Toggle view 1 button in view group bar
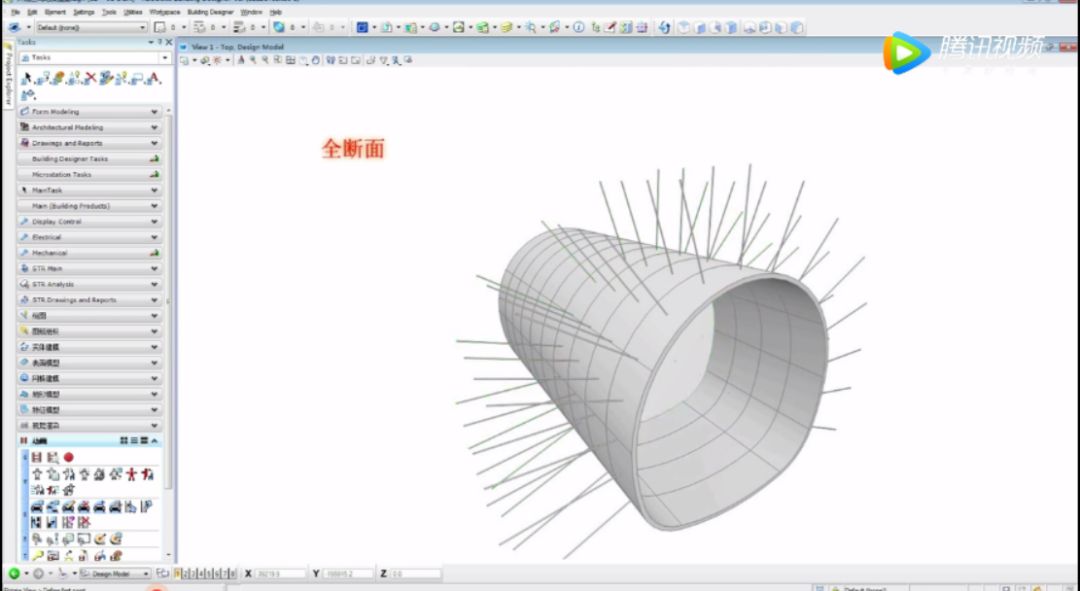The image size is (1080, 591). point(178,573)
